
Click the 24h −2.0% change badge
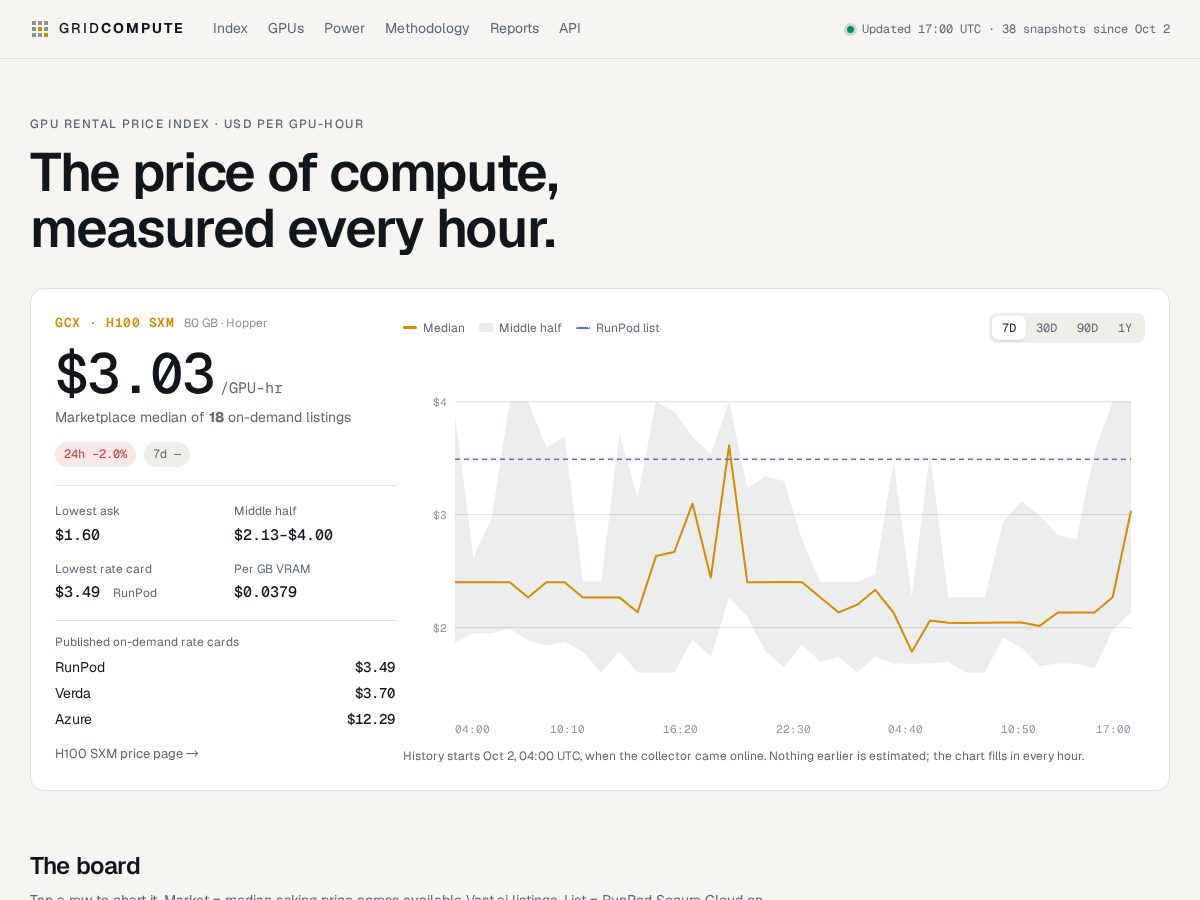coord(95,454)
